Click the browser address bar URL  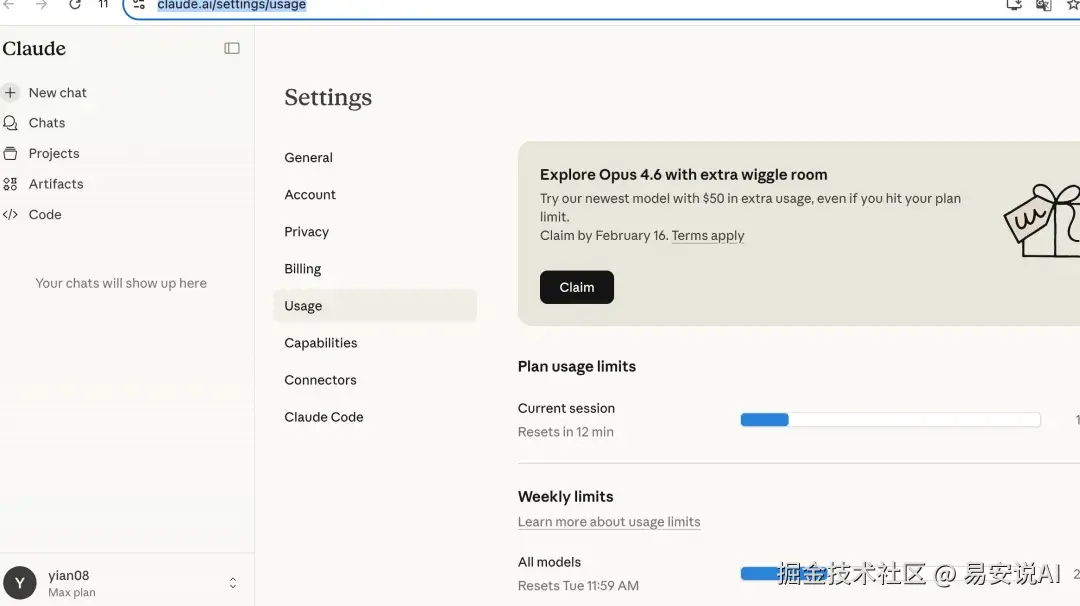pyautogui.click(x=232, y=5)
